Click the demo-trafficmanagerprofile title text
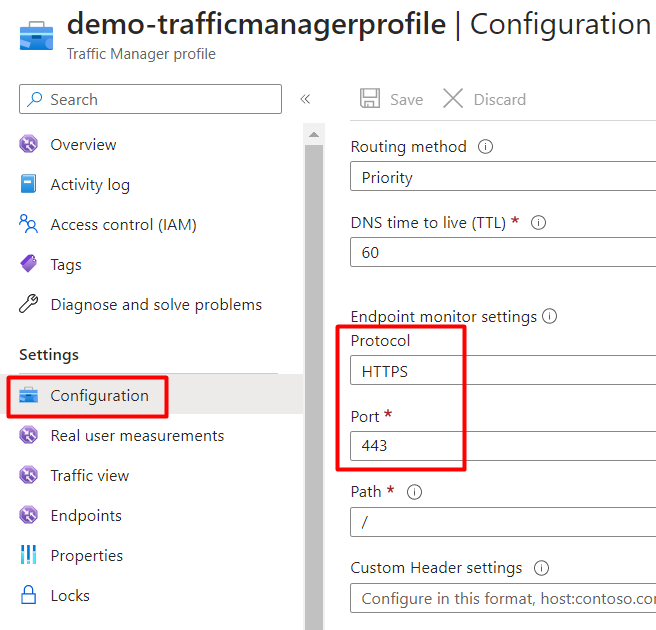Screen dimensions: 656x630 pos(256,24)
